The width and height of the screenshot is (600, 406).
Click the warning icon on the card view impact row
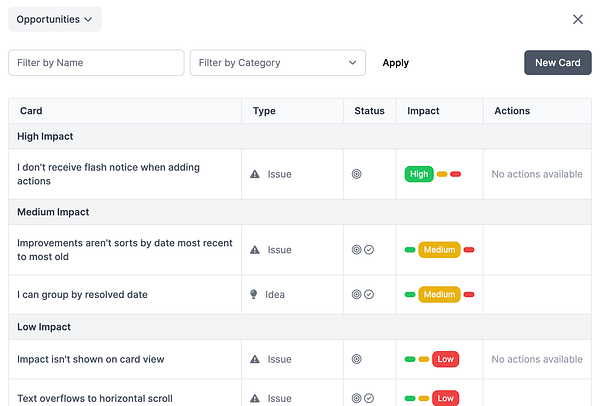(254, 359)
